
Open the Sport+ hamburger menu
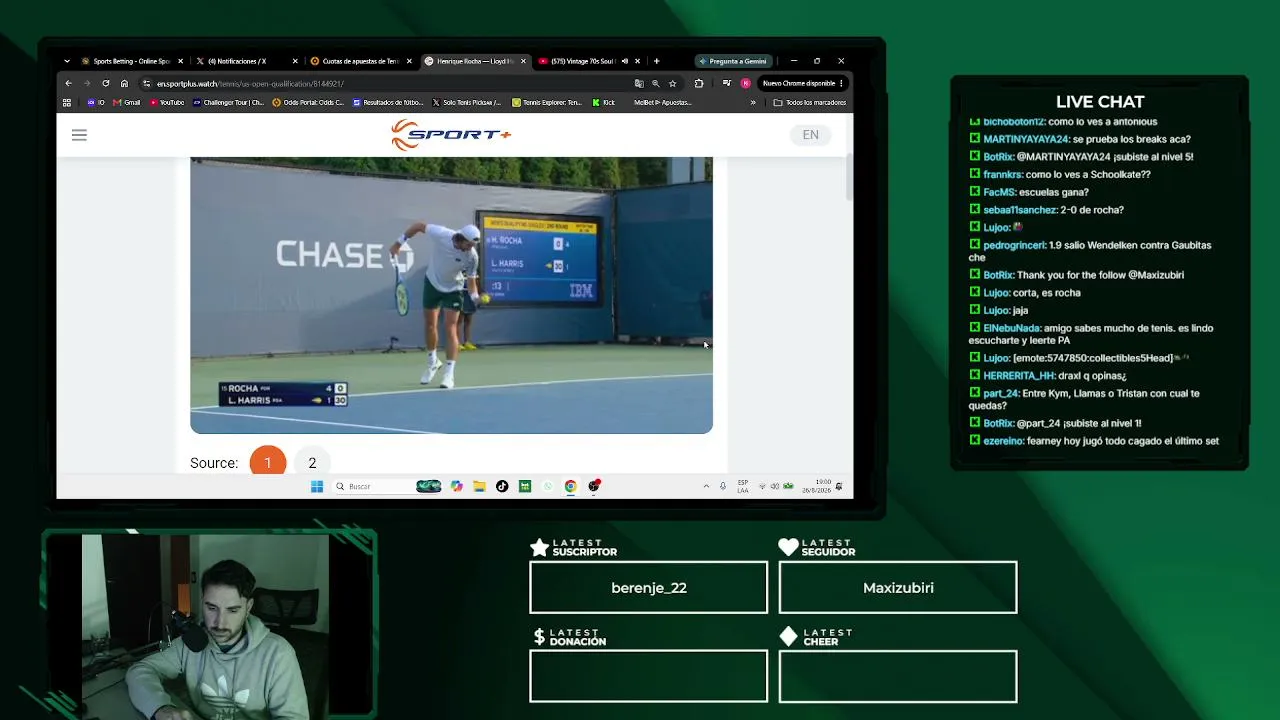pyautogui.click(x=79, y=135)
